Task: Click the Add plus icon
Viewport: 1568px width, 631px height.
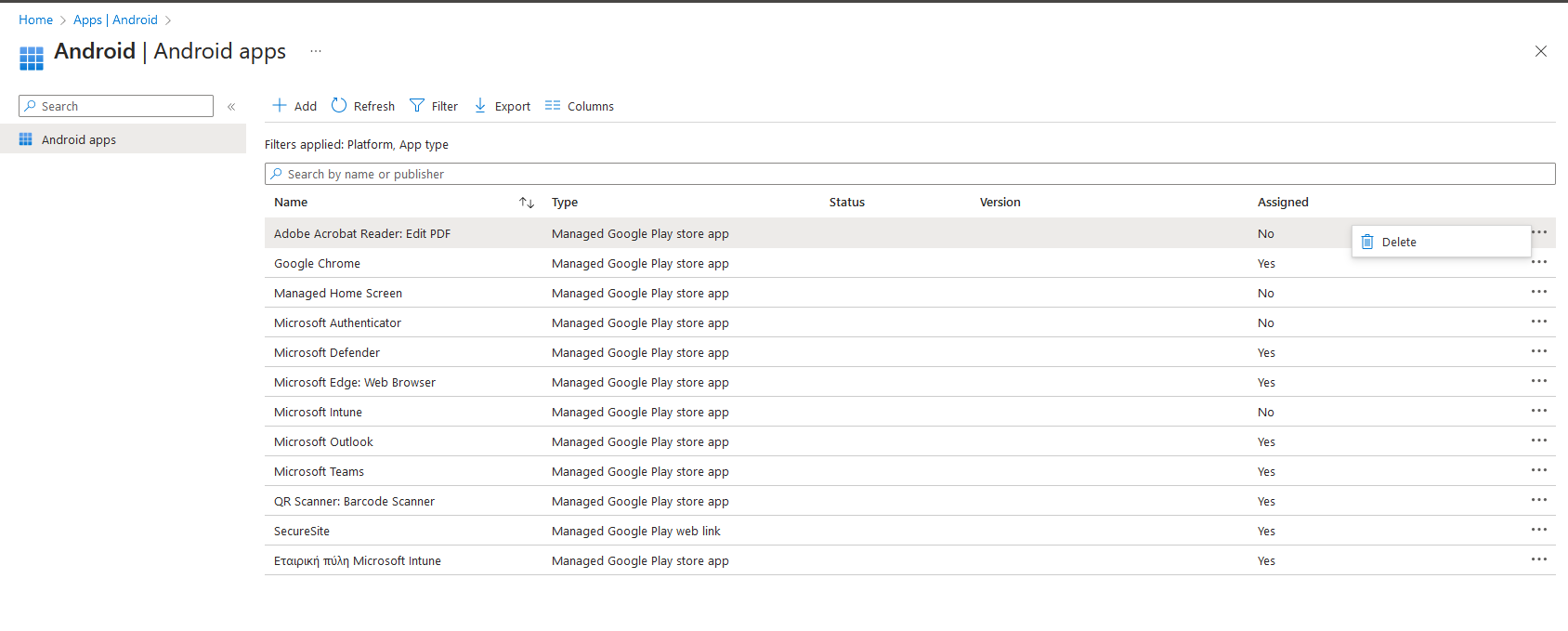Action: [x=279, y=106]
